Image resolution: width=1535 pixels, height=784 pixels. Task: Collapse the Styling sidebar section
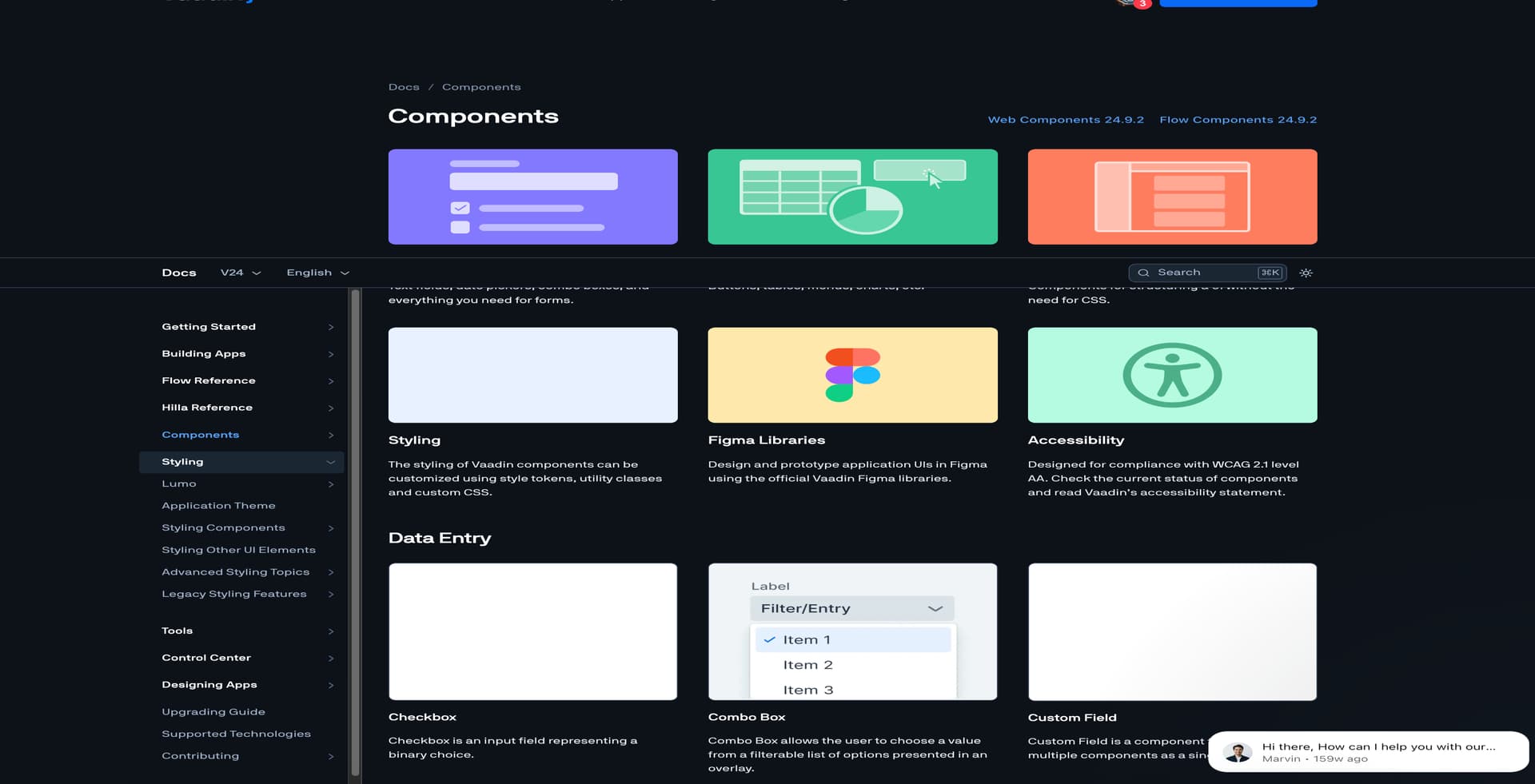click(x=330, y=462)
